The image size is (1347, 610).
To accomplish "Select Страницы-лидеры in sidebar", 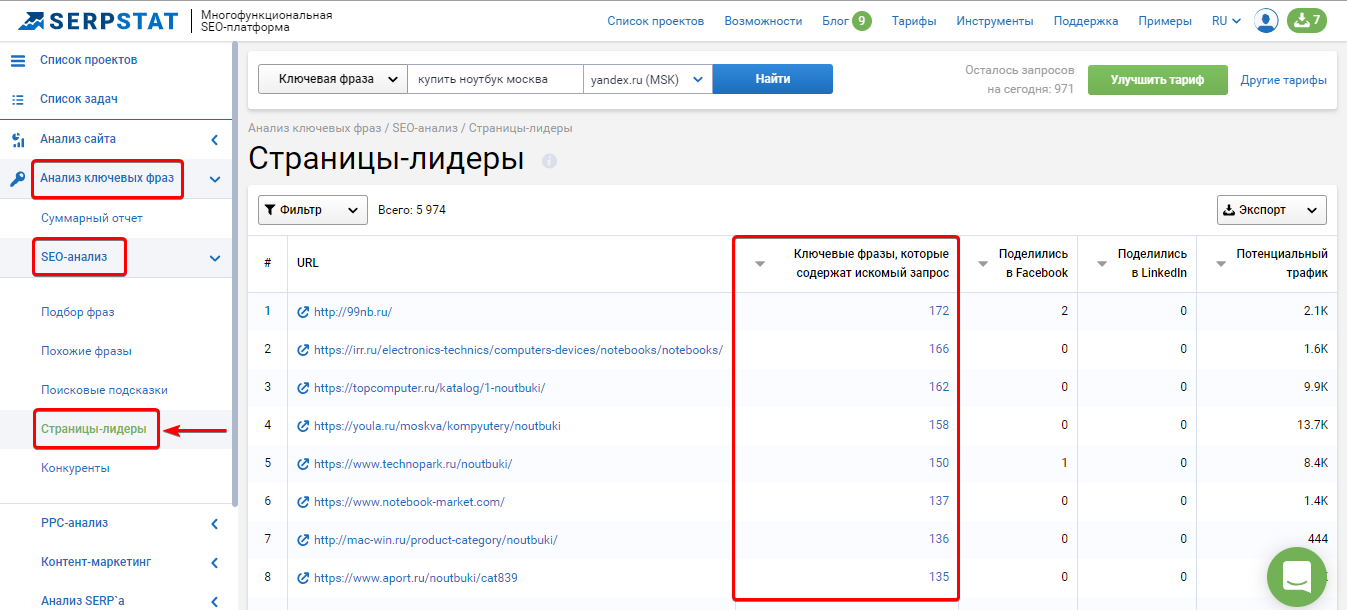I will [x=94, y=429].
